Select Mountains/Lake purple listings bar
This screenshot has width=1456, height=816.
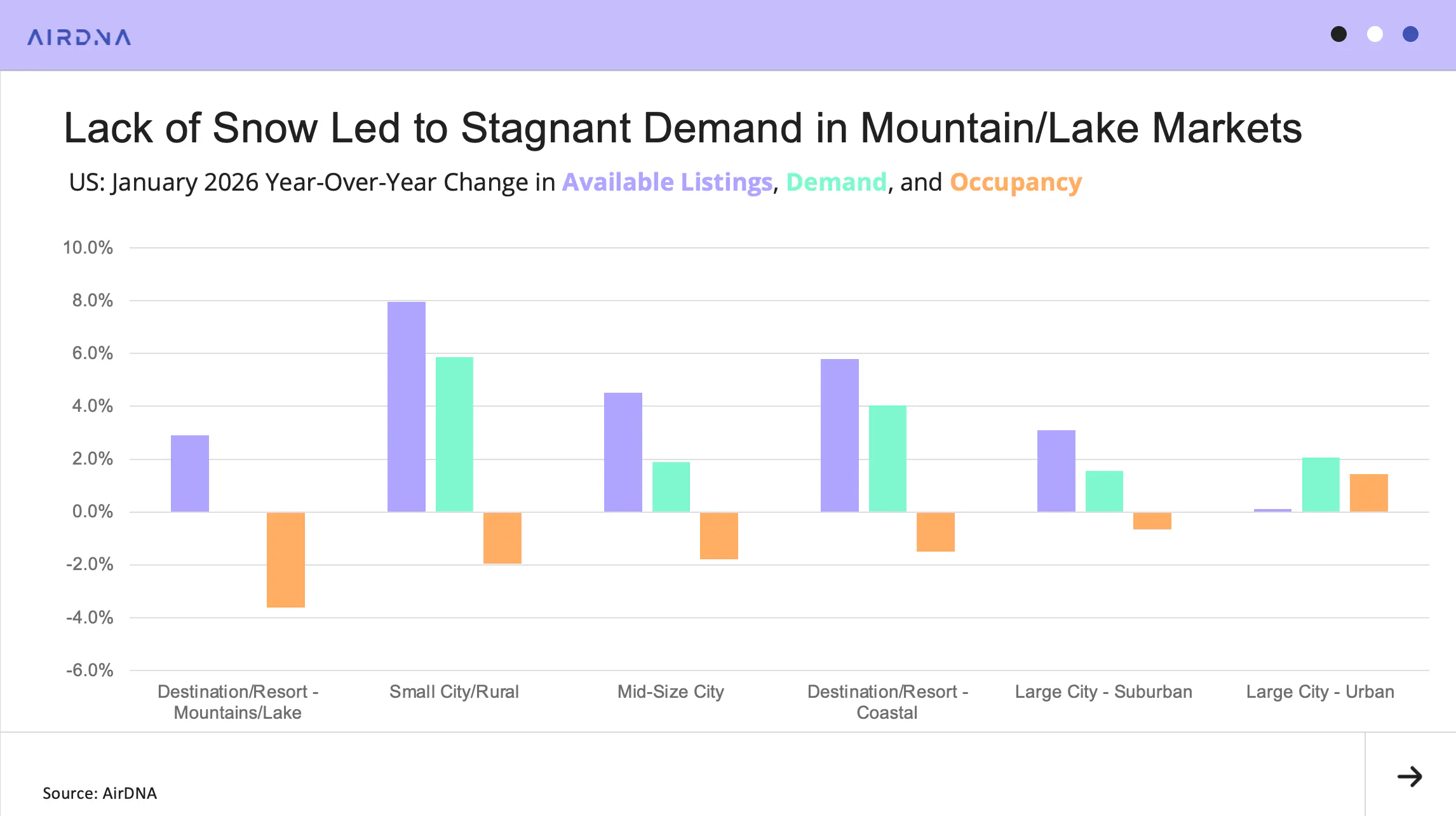point(190,473)
